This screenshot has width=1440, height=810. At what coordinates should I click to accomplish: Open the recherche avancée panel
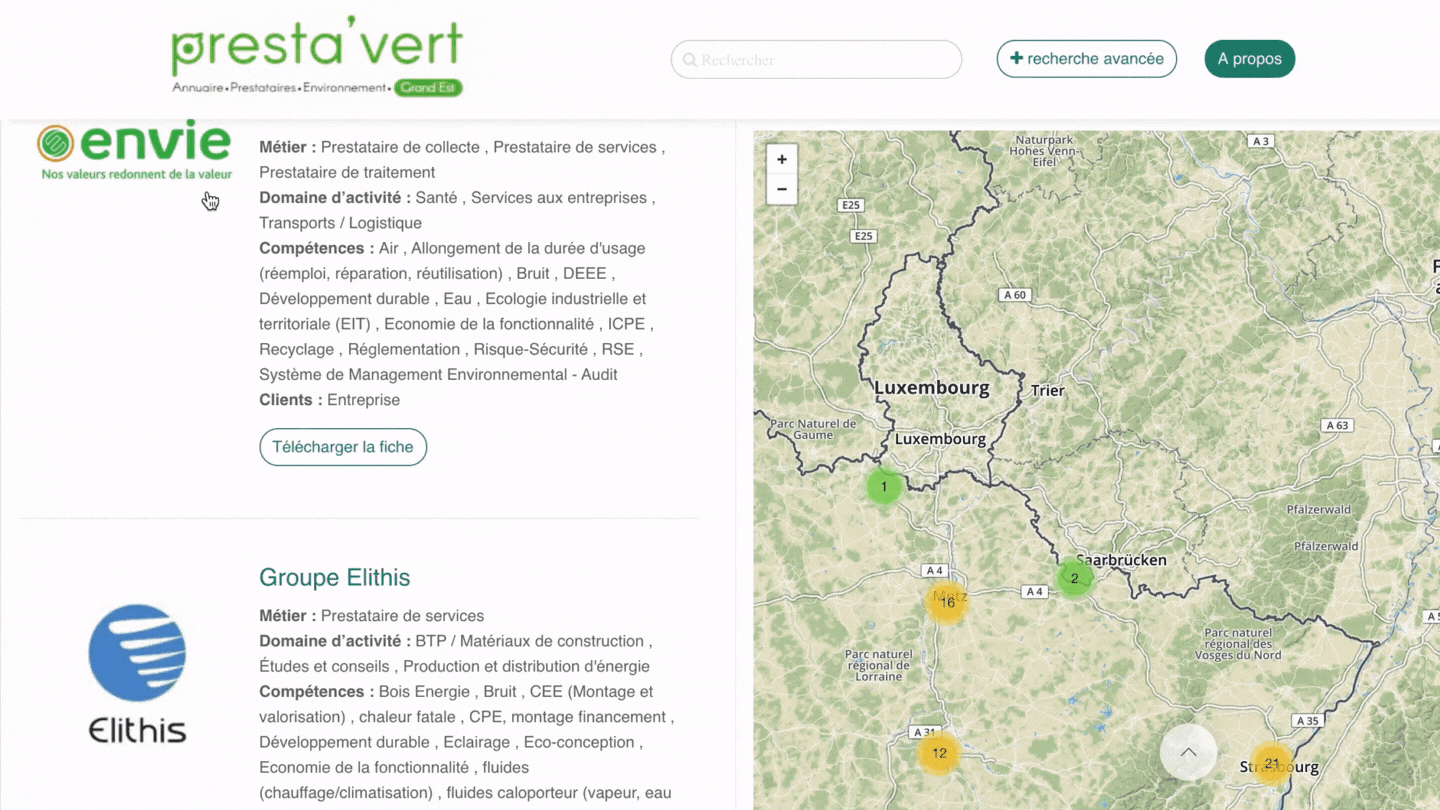[1086, 59]
